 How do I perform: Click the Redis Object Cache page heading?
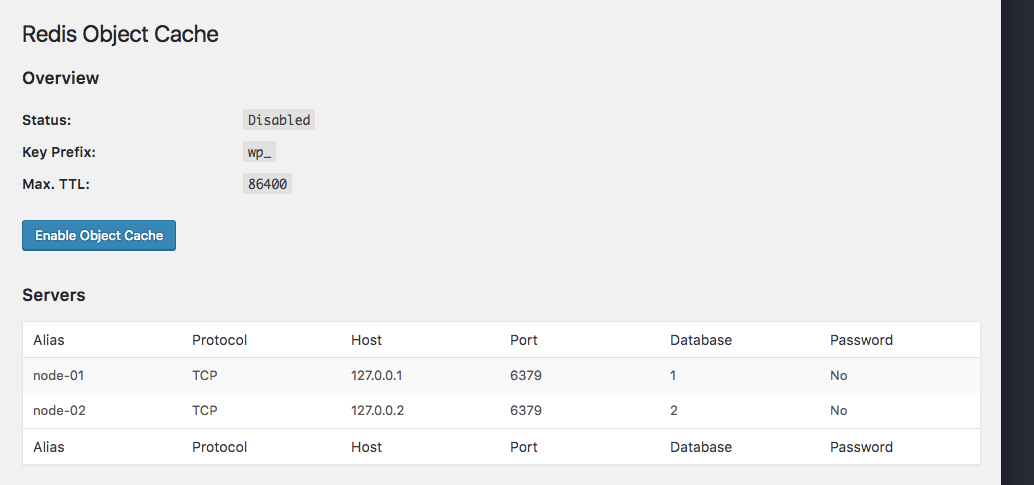tap(120, 34)
